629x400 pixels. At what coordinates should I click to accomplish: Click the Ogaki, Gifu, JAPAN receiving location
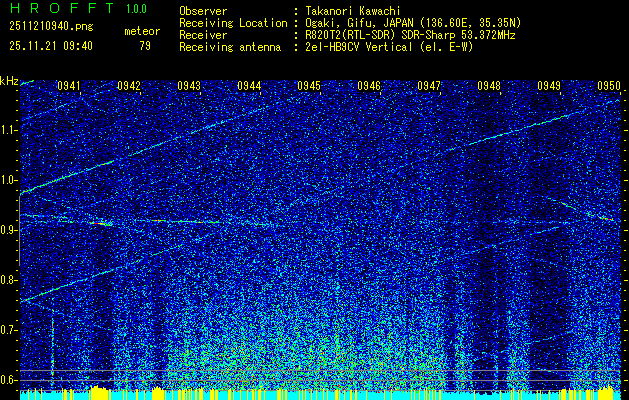coord(413,23)
